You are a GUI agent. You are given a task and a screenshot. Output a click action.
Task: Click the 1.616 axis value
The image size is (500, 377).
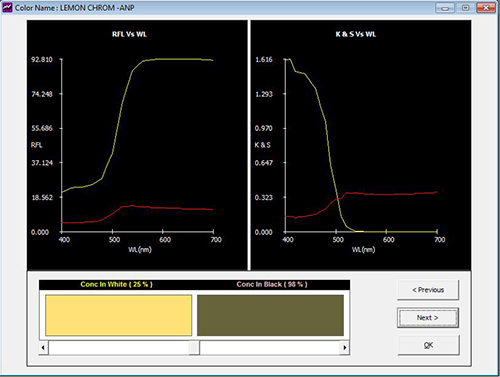[x=264, y=60]
